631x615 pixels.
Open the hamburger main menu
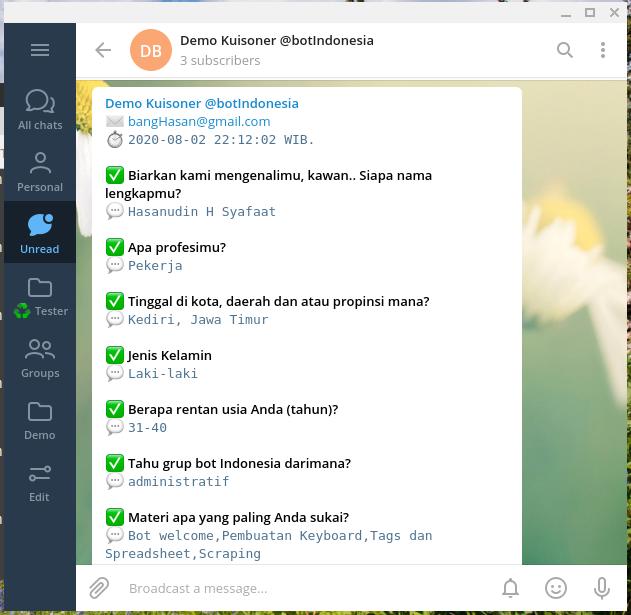40,50
